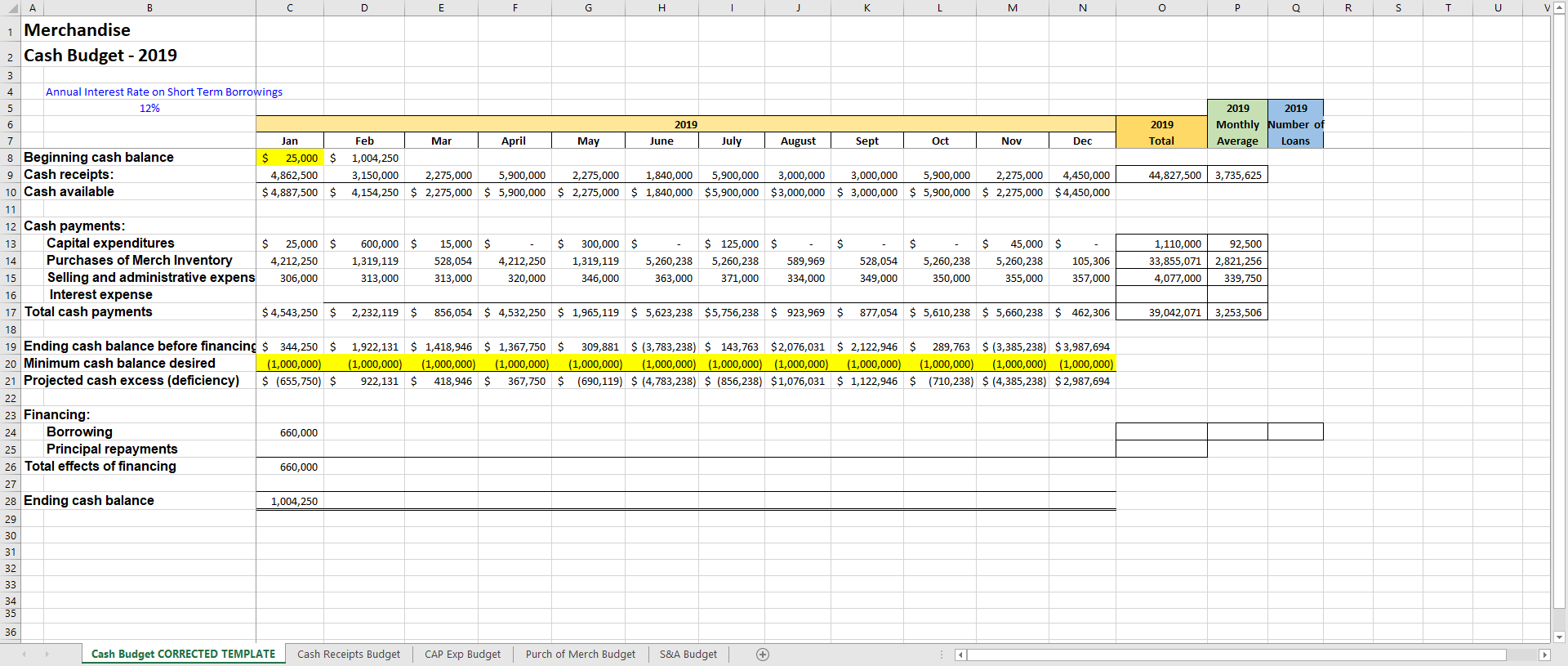The height and width of the screenshot is (666, 1568).
Task: Select the 39,042,071 total cash payments cell
Action: (x=1161, y=312)
